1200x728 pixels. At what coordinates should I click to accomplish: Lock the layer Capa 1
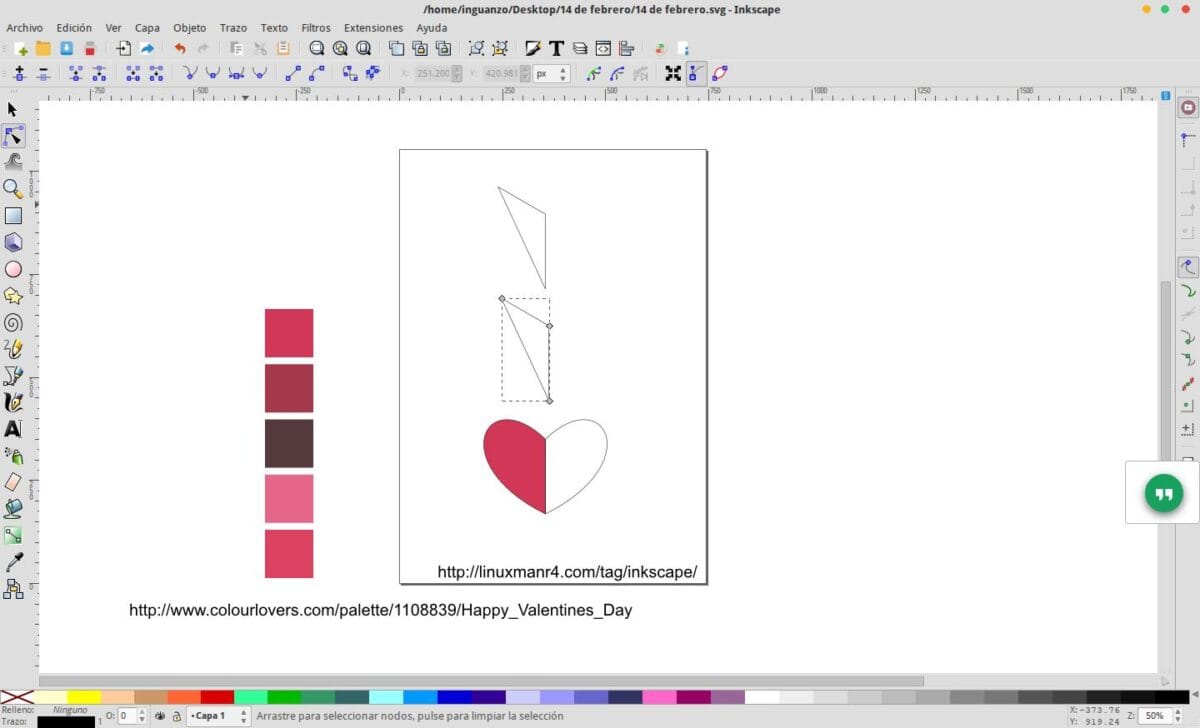[177, 716]
